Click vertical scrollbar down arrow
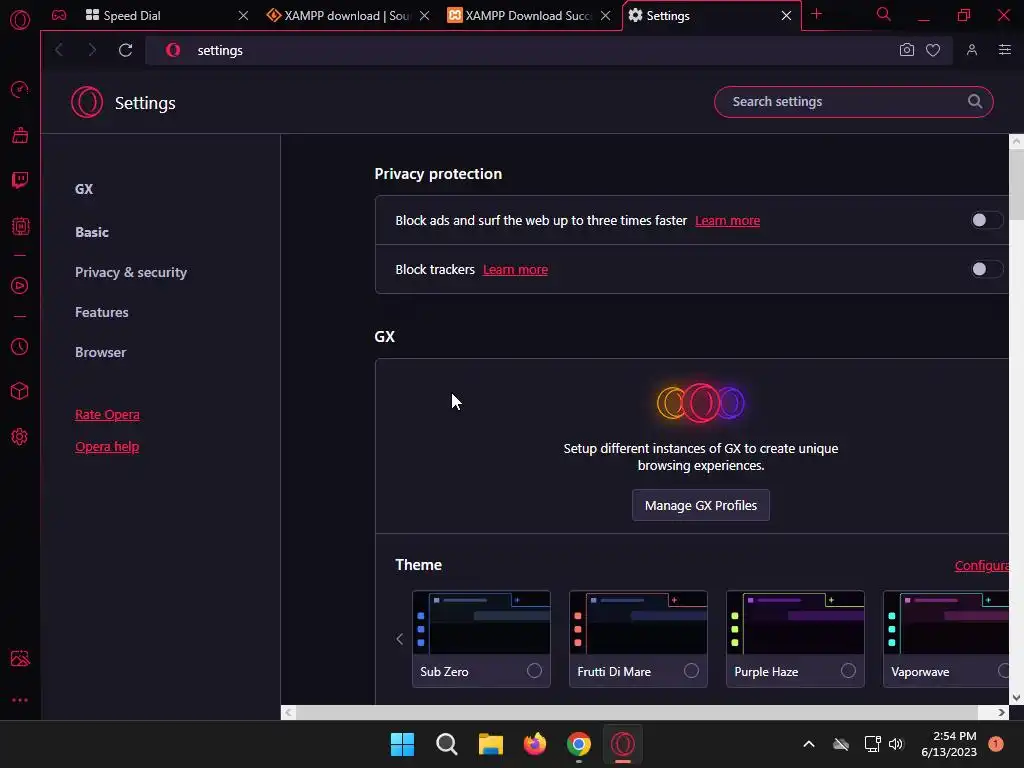 (x=1016, y=697)
